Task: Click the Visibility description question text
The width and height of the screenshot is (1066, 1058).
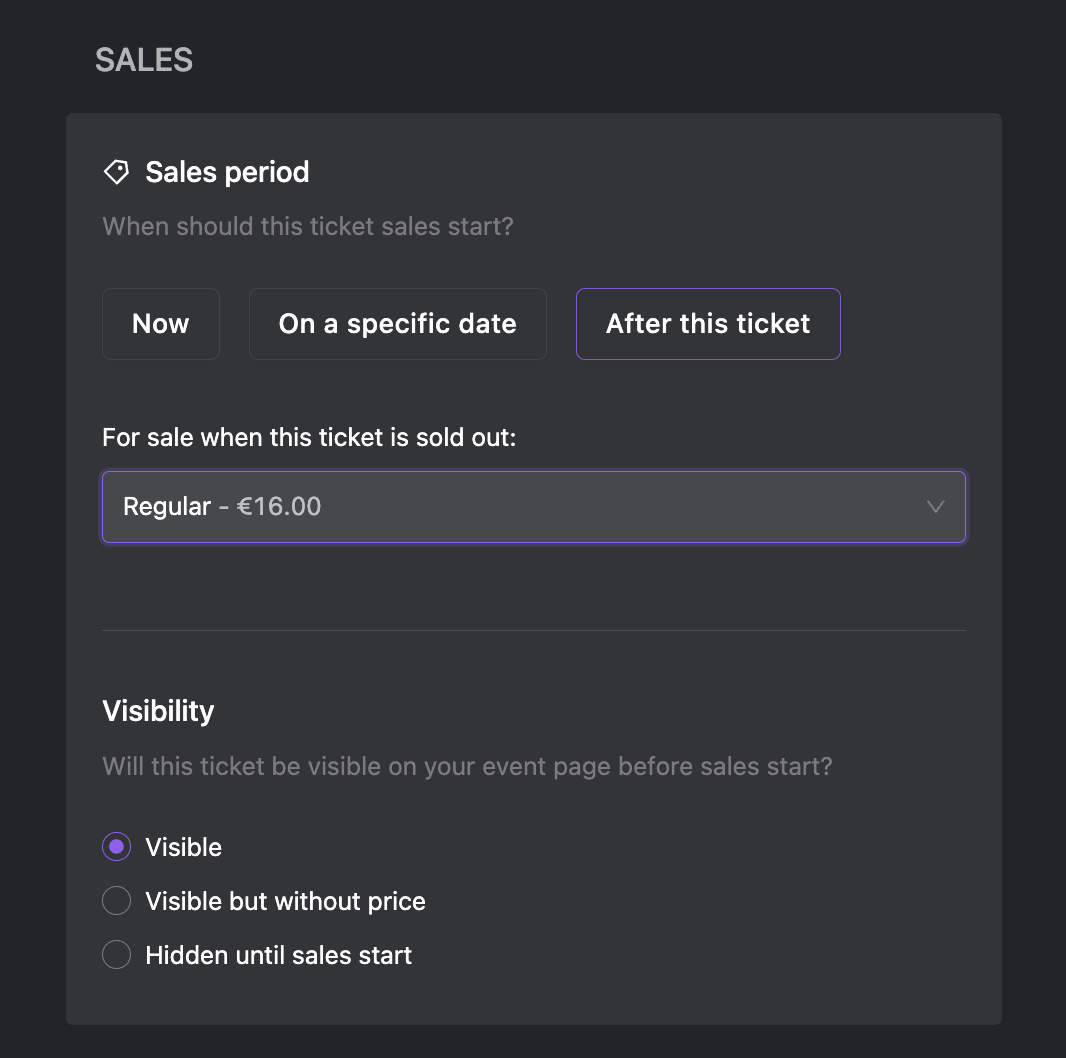Action: point(468,766)
